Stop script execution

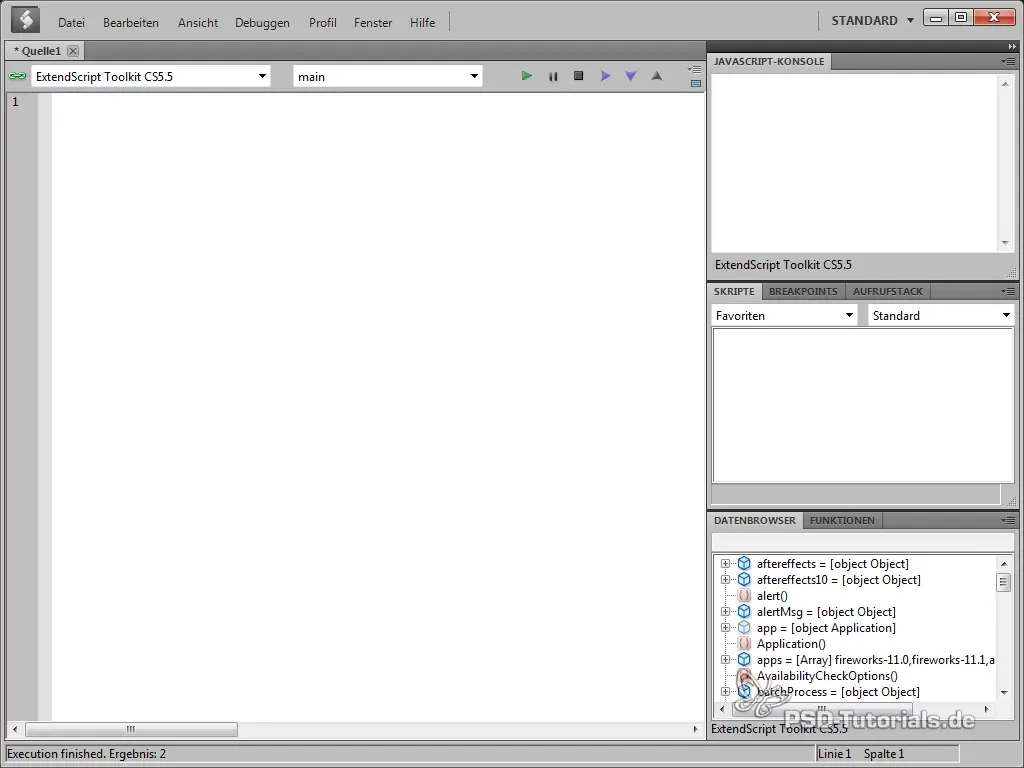578,76
